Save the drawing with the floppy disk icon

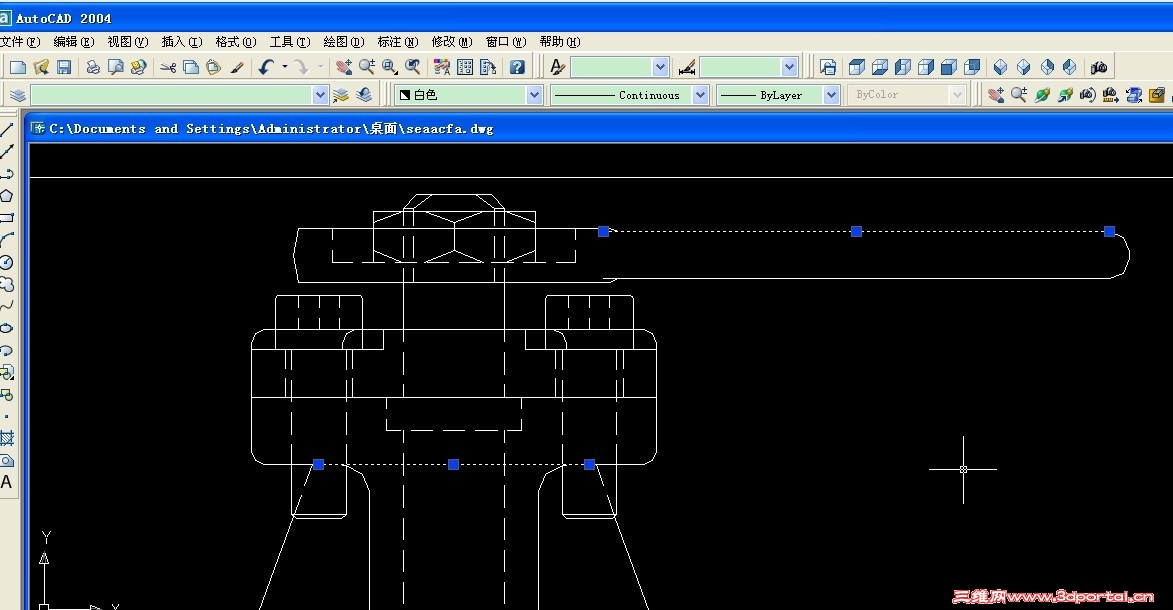(x=64, y=67)
